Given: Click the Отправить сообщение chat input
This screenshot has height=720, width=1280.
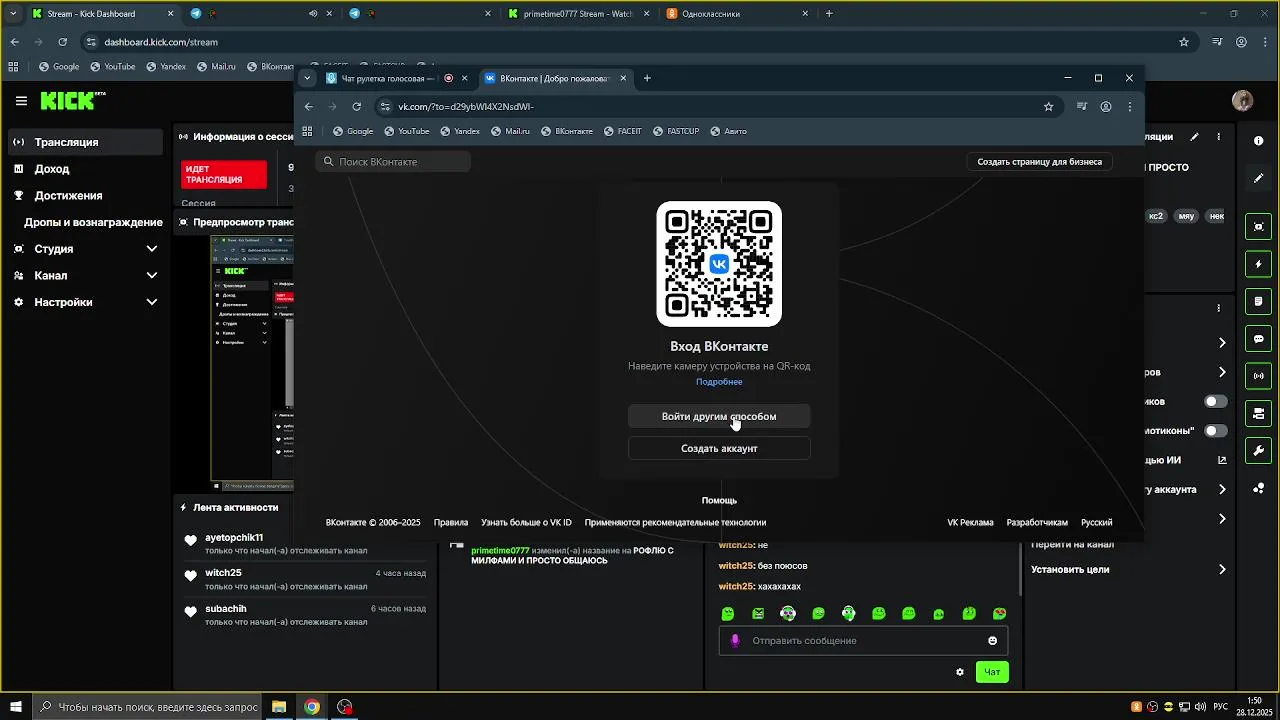Looking at the screenshot, I should tap(863, 641).
